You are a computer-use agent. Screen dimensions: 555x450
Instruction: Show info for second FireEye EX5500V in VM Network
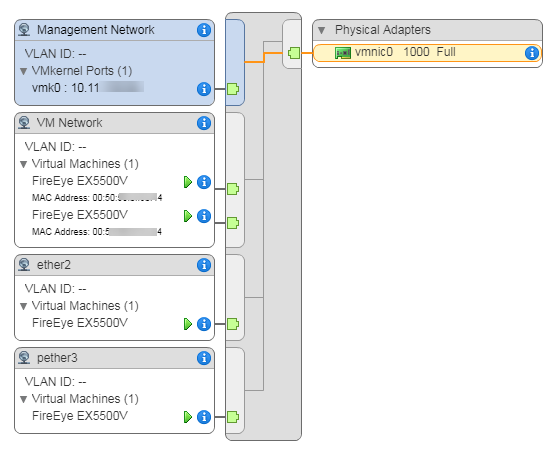coord(204,216)
